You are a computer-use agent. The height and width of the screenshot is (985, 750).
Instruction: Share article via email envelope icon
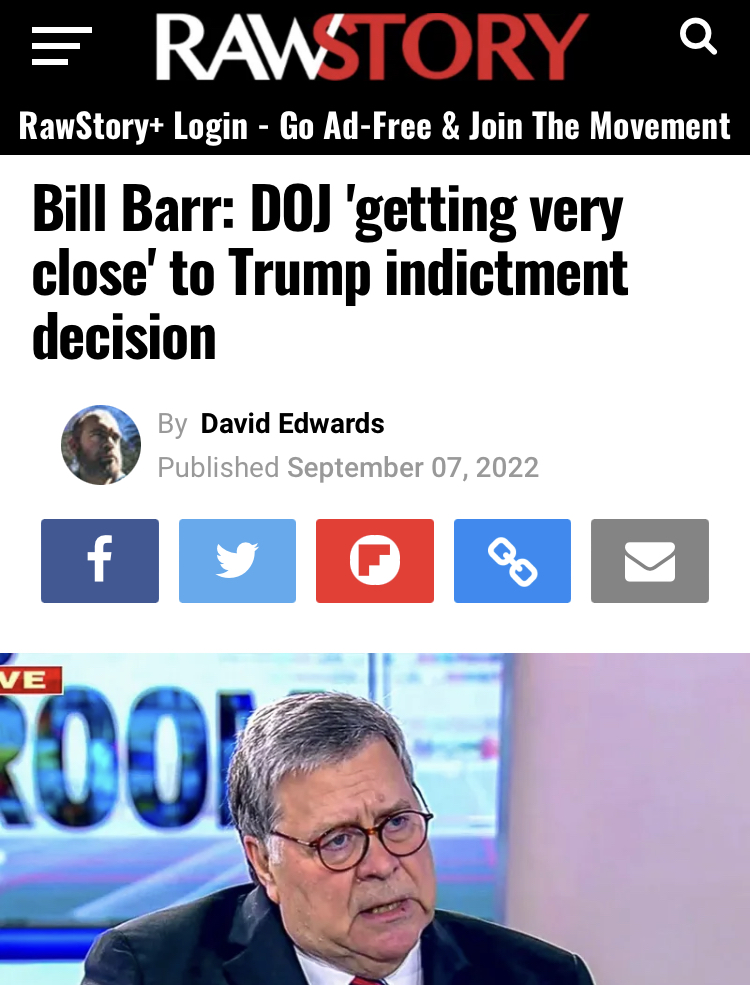[x=650, y=560]
